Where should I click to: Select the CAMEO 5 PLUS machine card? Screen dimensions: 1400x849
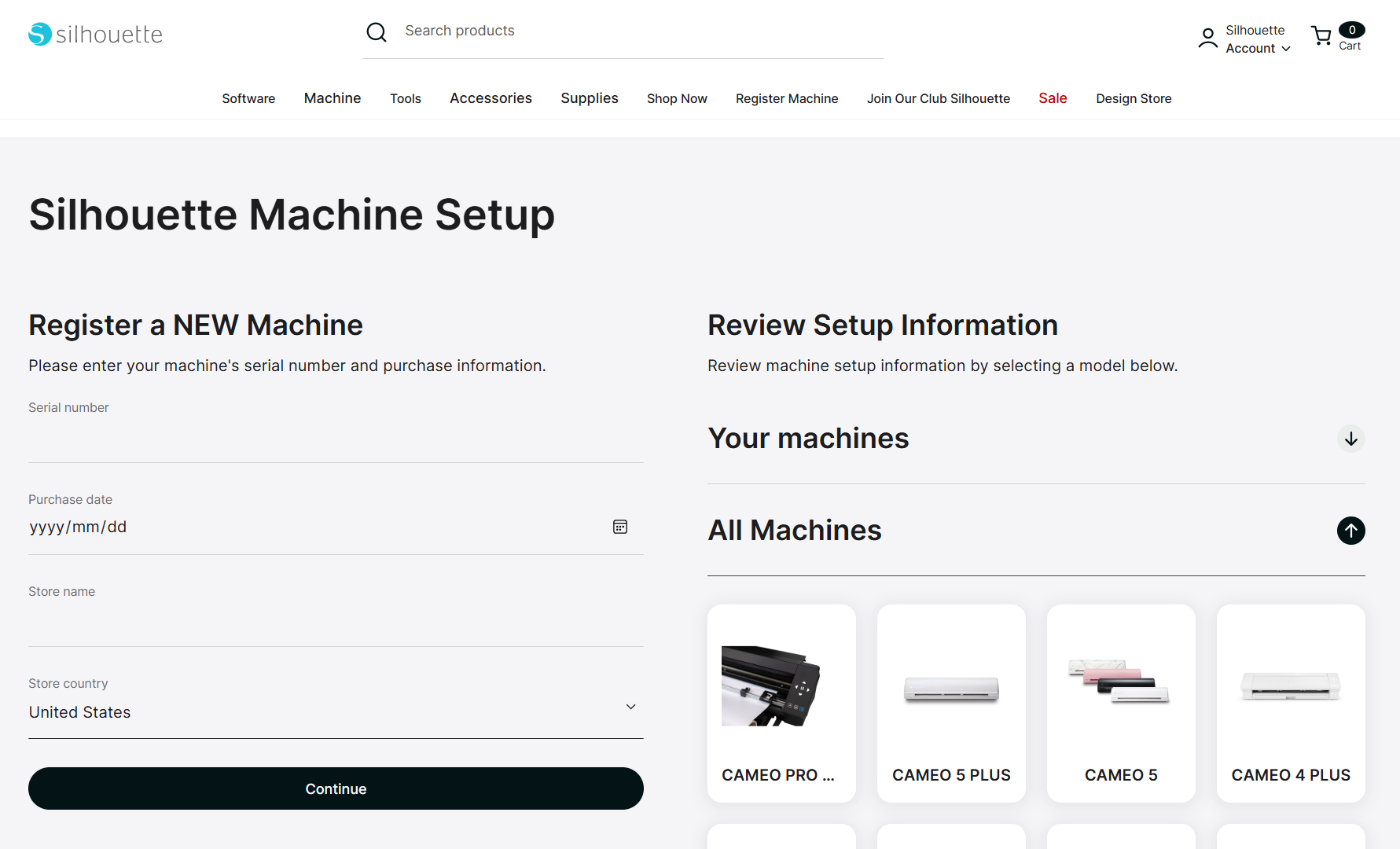click(x=951, y=704)
